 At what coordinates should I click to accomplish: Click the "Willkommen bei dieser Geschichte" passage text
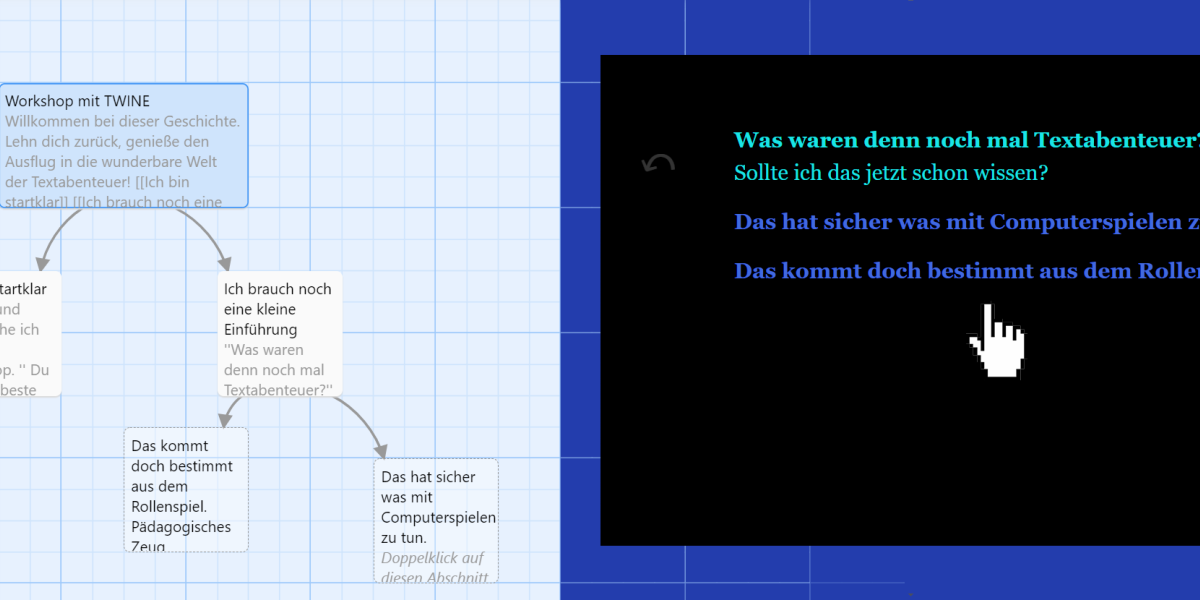121,121
